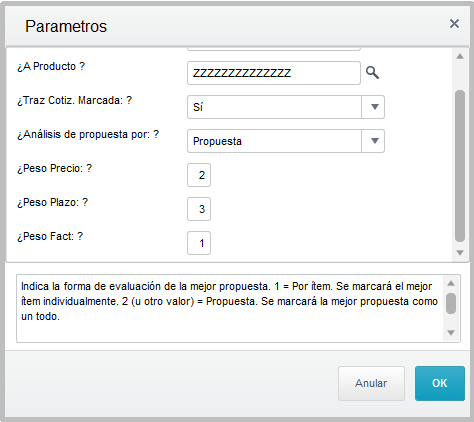The height and width of the screenshot is (422, 474).
Task: Click parameter list scrollbar up arrow
Action: click(460, 56)
